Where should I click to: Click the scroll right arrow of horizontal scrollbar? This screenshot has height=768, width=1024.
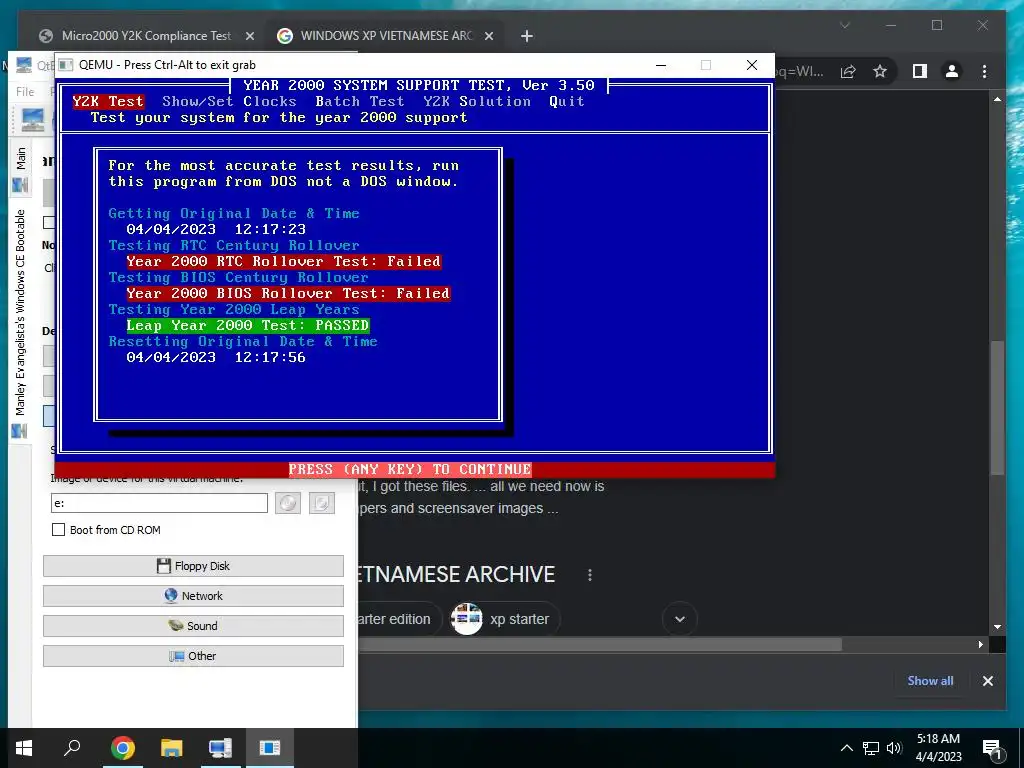tap(980, 645)
